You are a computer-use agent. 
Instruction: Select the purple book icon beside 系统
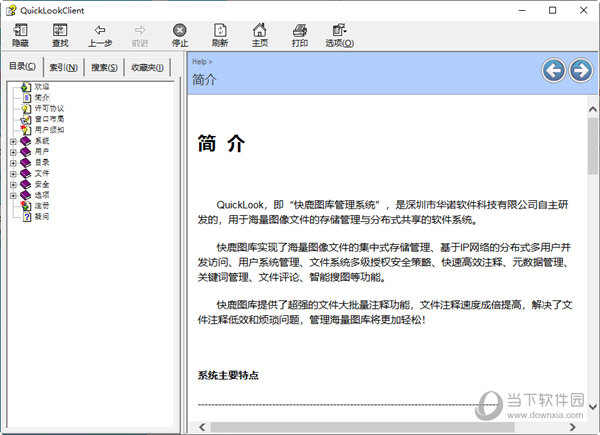tap(26, 141)
